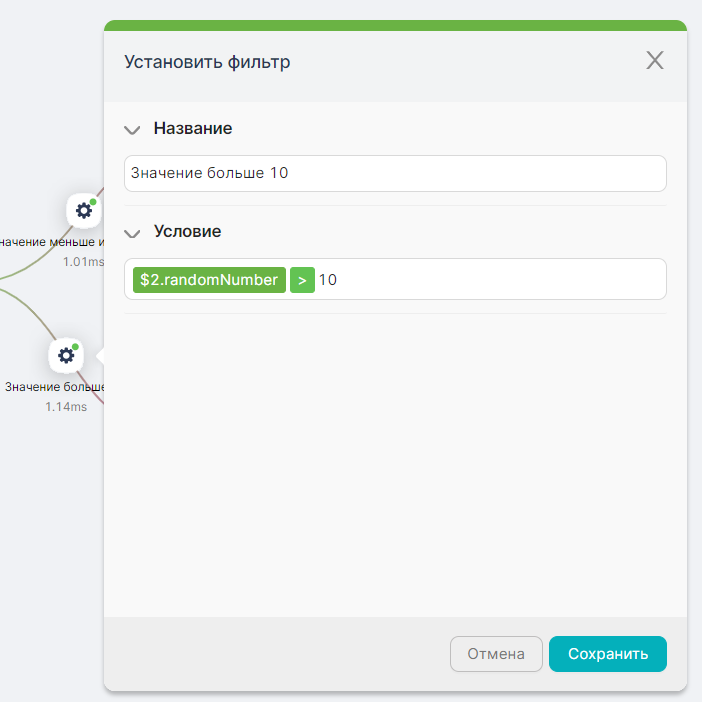The height and width of the screenshot is (702, 702).
Task: Click green status dot on upper gear node
Action: 93,202
